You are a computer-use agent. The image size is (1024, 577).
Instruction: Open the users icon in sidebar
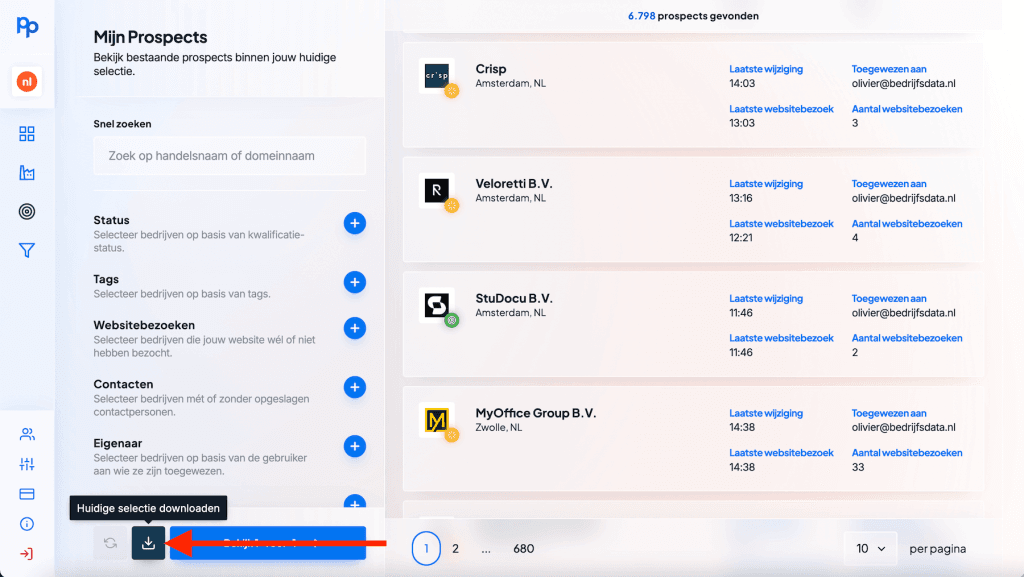27,435
